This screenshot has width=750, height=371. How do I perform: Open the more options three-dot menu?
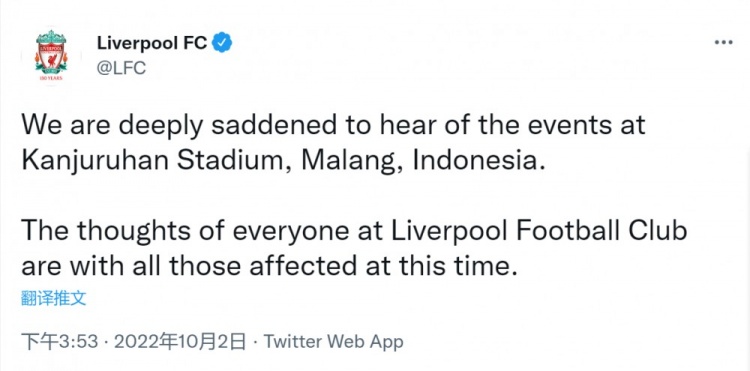723,43
